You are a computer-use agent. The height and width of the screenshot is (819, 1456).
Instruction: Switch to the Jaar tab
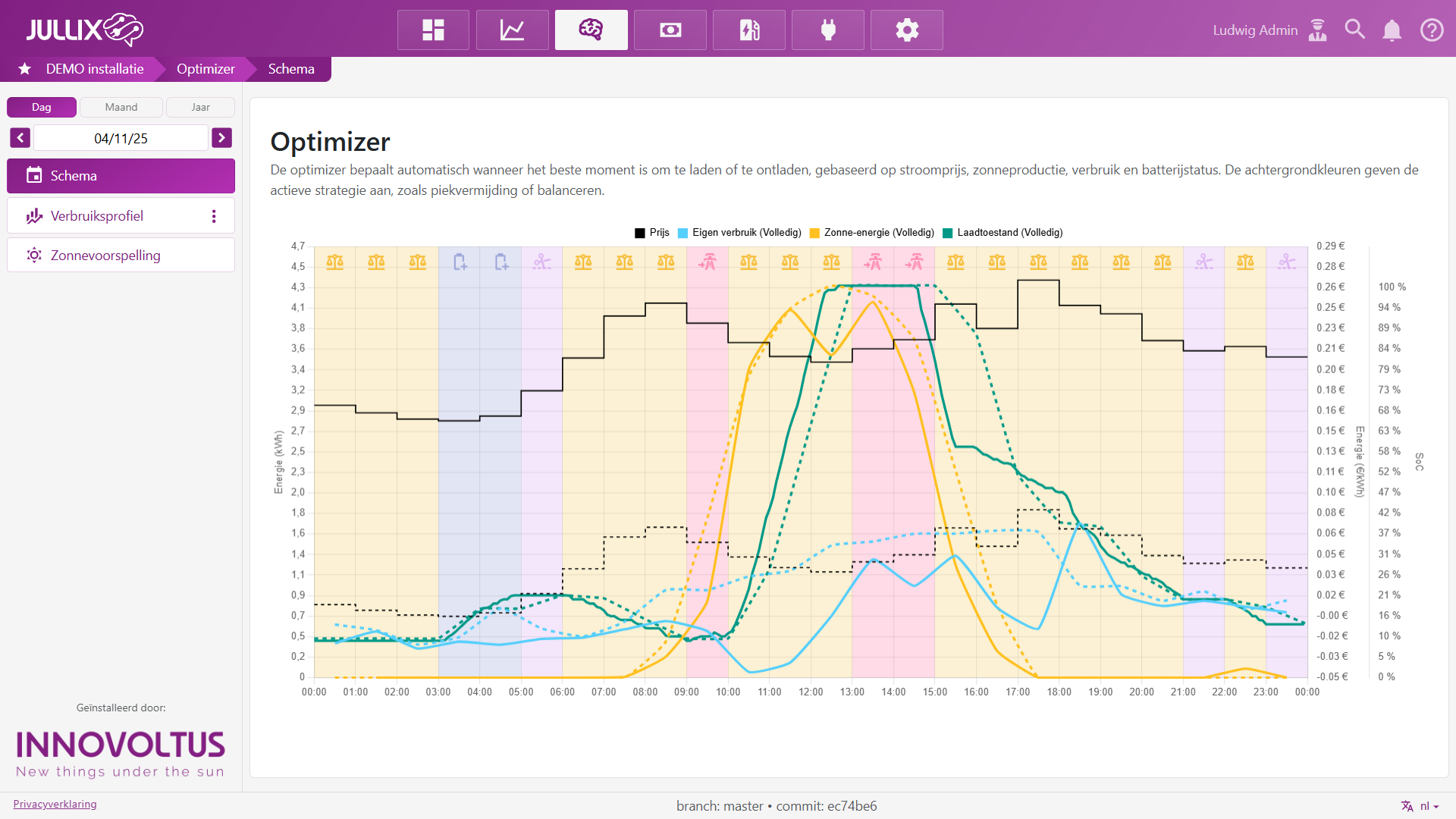coord(200,107)
